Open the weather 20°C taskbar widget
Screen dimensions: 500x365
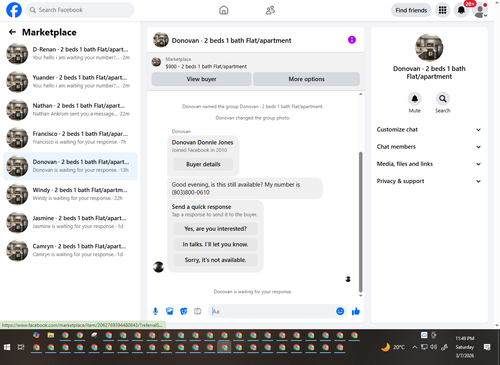(393, 347)
